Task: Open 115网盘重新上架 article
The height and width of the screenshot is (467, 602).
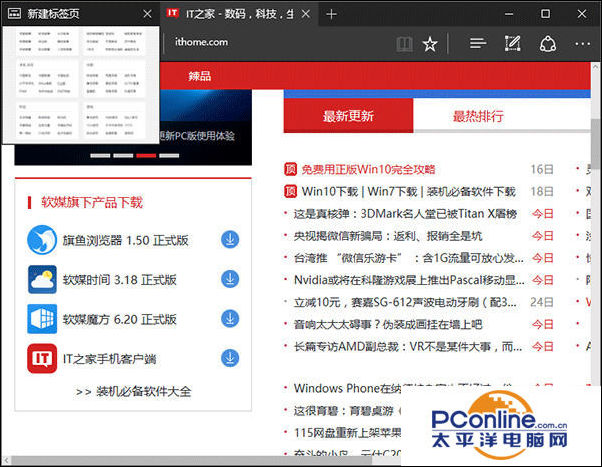Action: [347, 433]
